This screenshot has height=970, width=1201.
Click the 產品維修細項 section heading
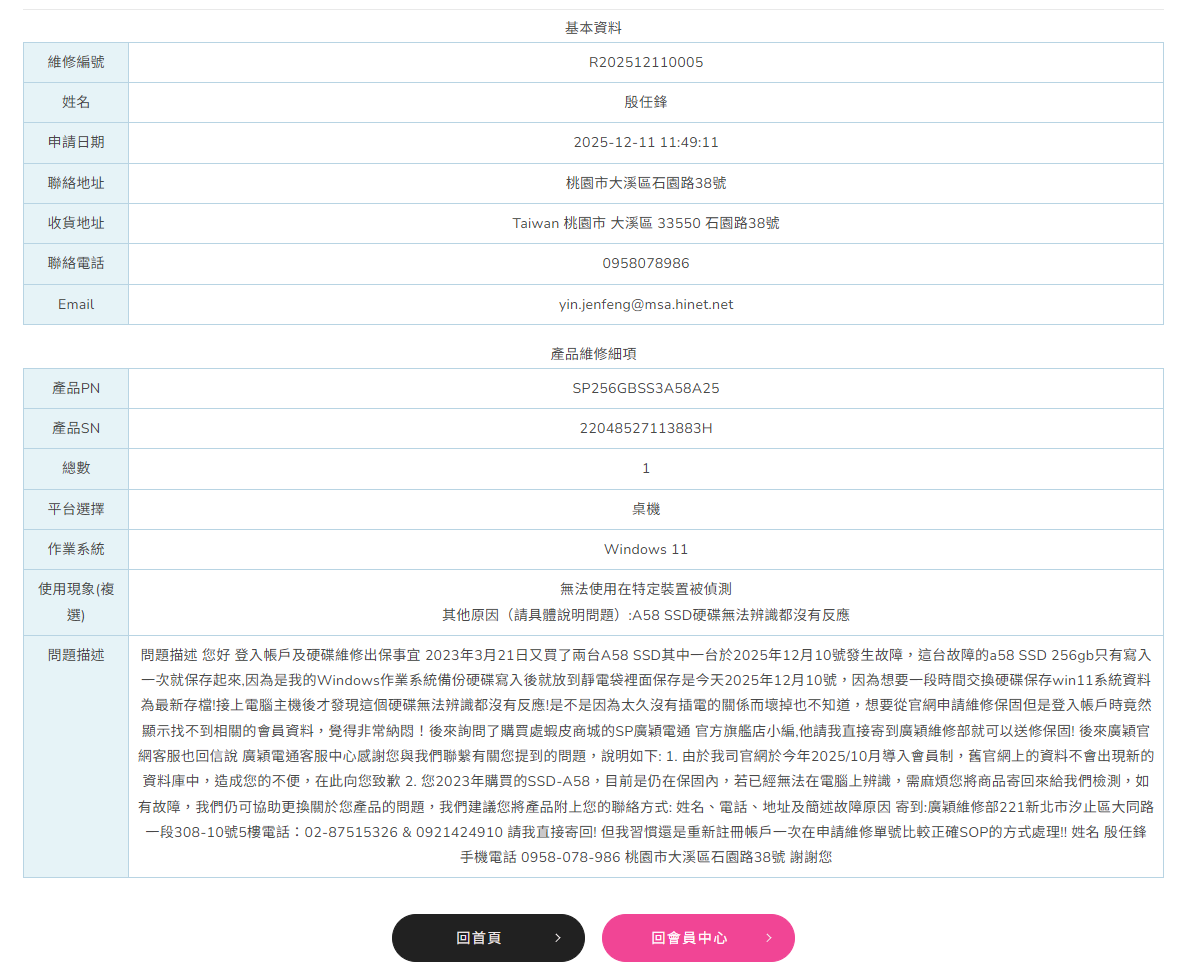593,354
